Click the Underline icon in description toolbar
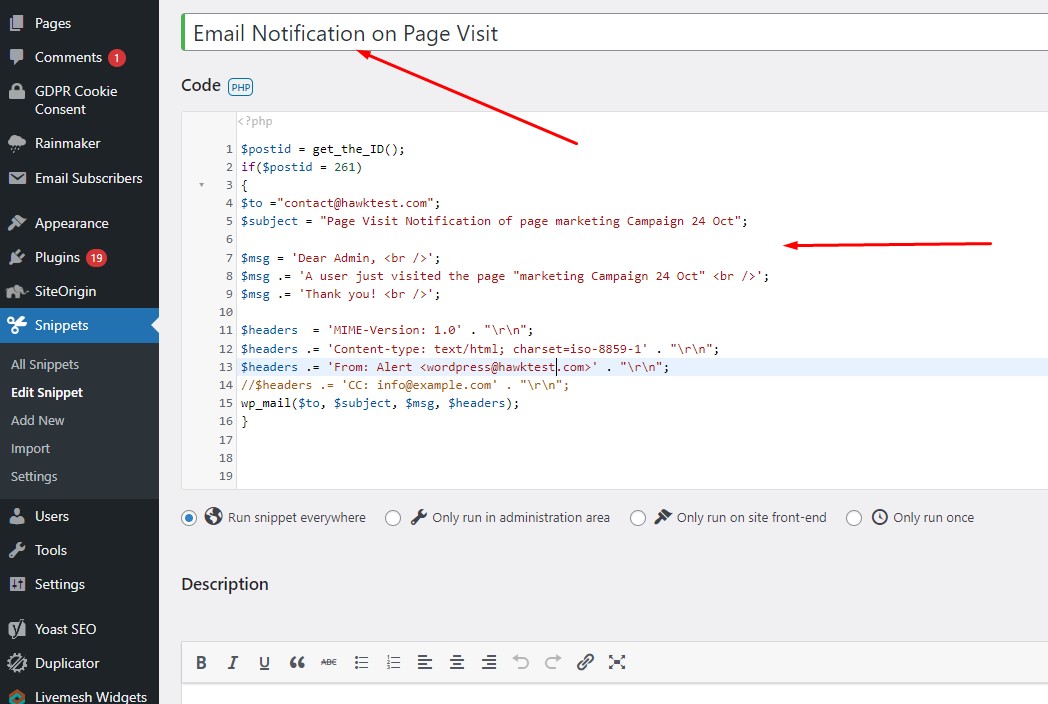 265,662
